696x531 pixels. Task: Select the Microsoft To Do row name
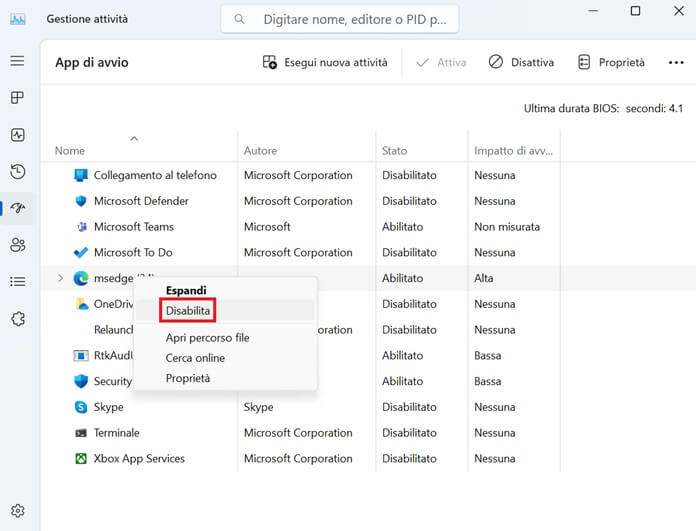click(133, 252)
